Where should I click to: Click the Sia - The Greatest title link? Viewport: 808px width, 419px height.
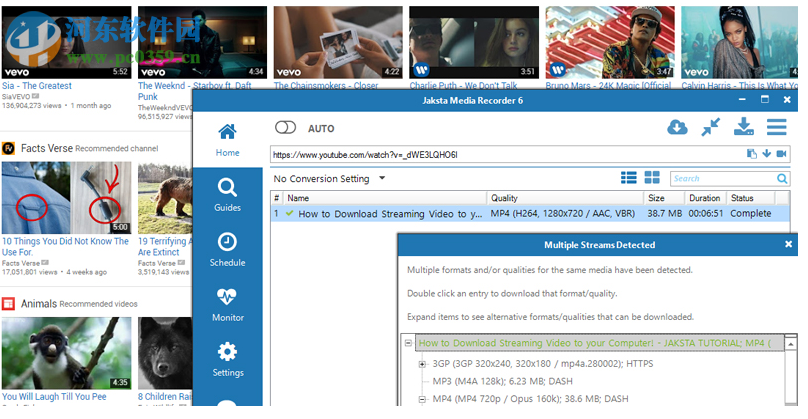[37, 86]
